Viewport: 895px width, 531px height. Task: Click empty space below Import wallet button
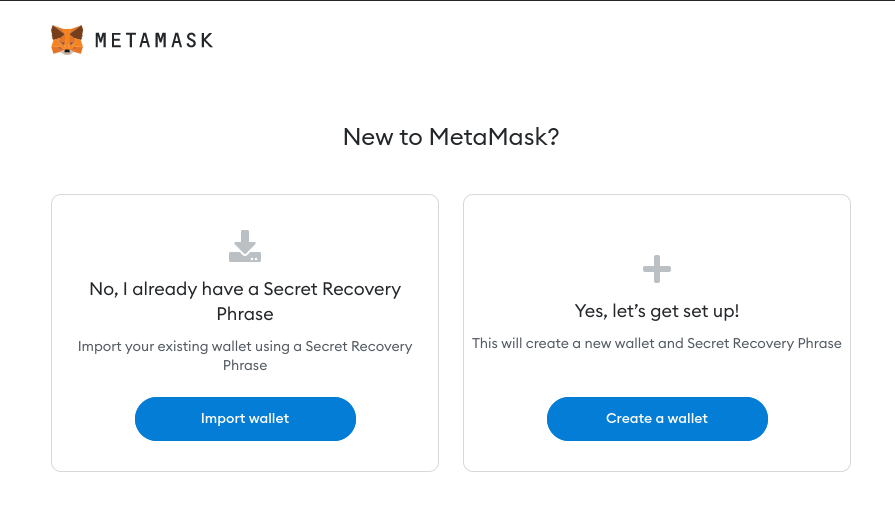point(245,456)
